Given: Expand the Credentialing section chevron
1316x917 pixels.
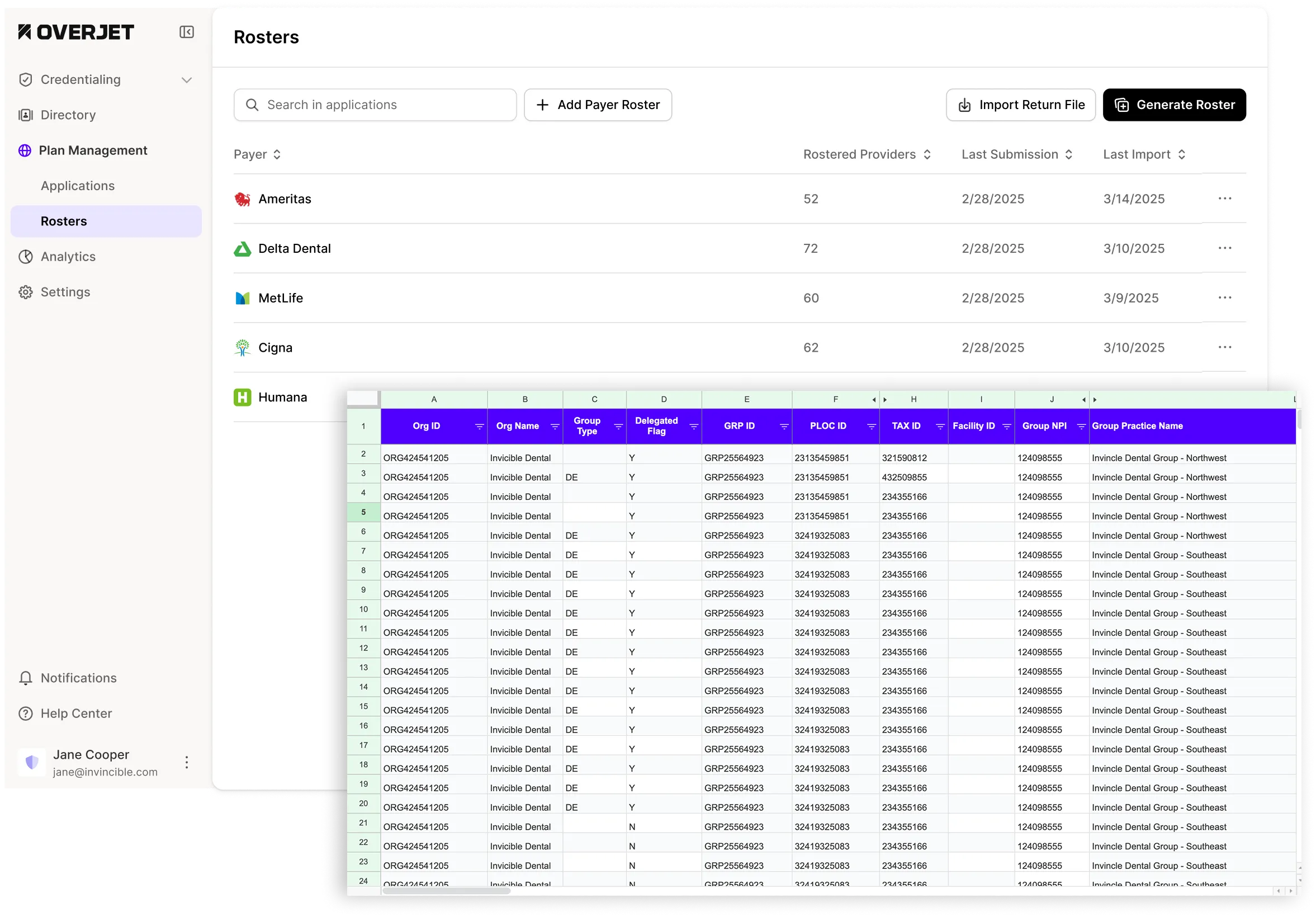Looking at the screenshot, I should coord(186,81).
